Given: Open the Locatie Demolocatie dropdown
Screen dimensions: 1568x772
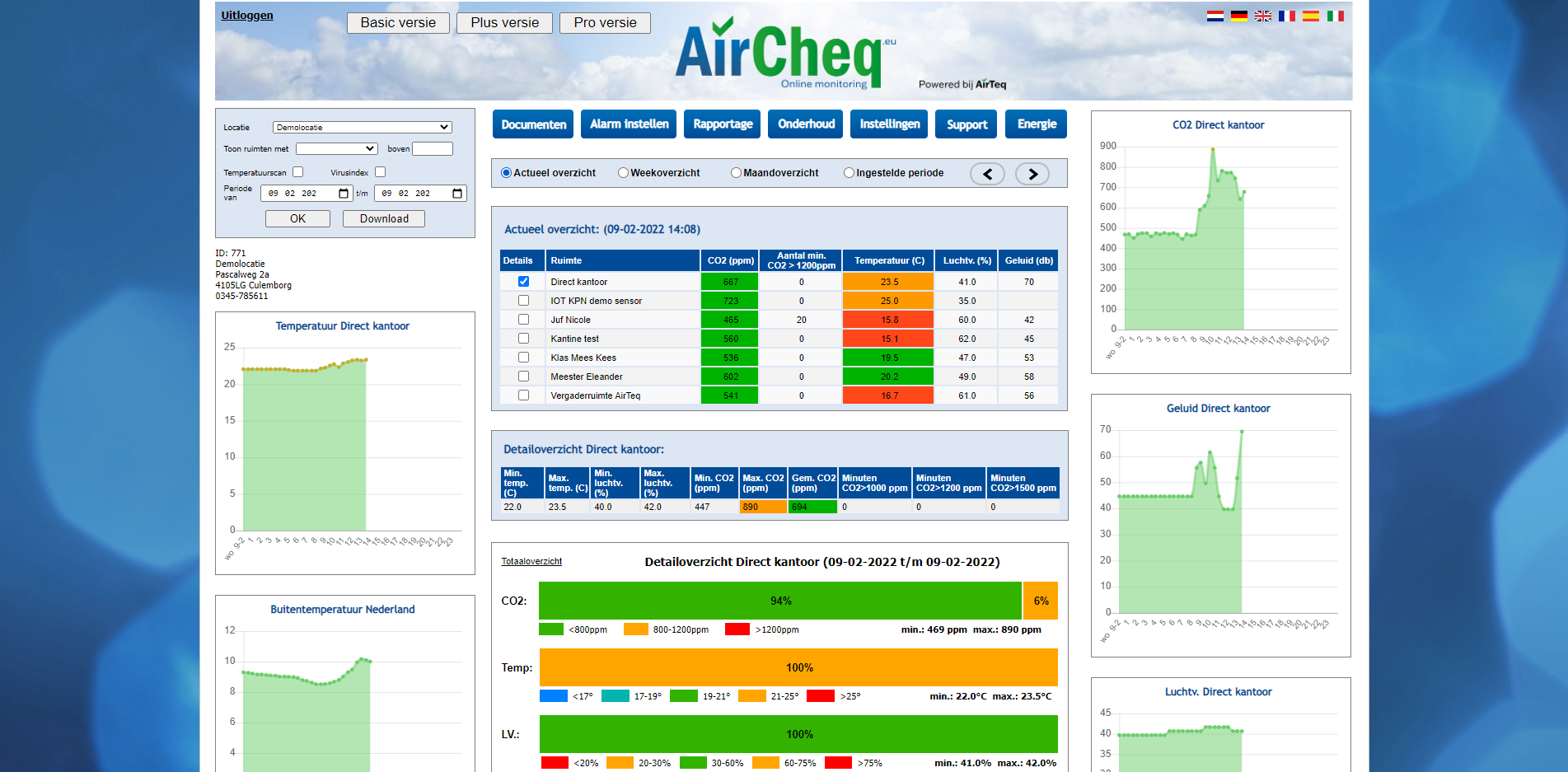Looking at the screenshot, I should pos(363,128).
